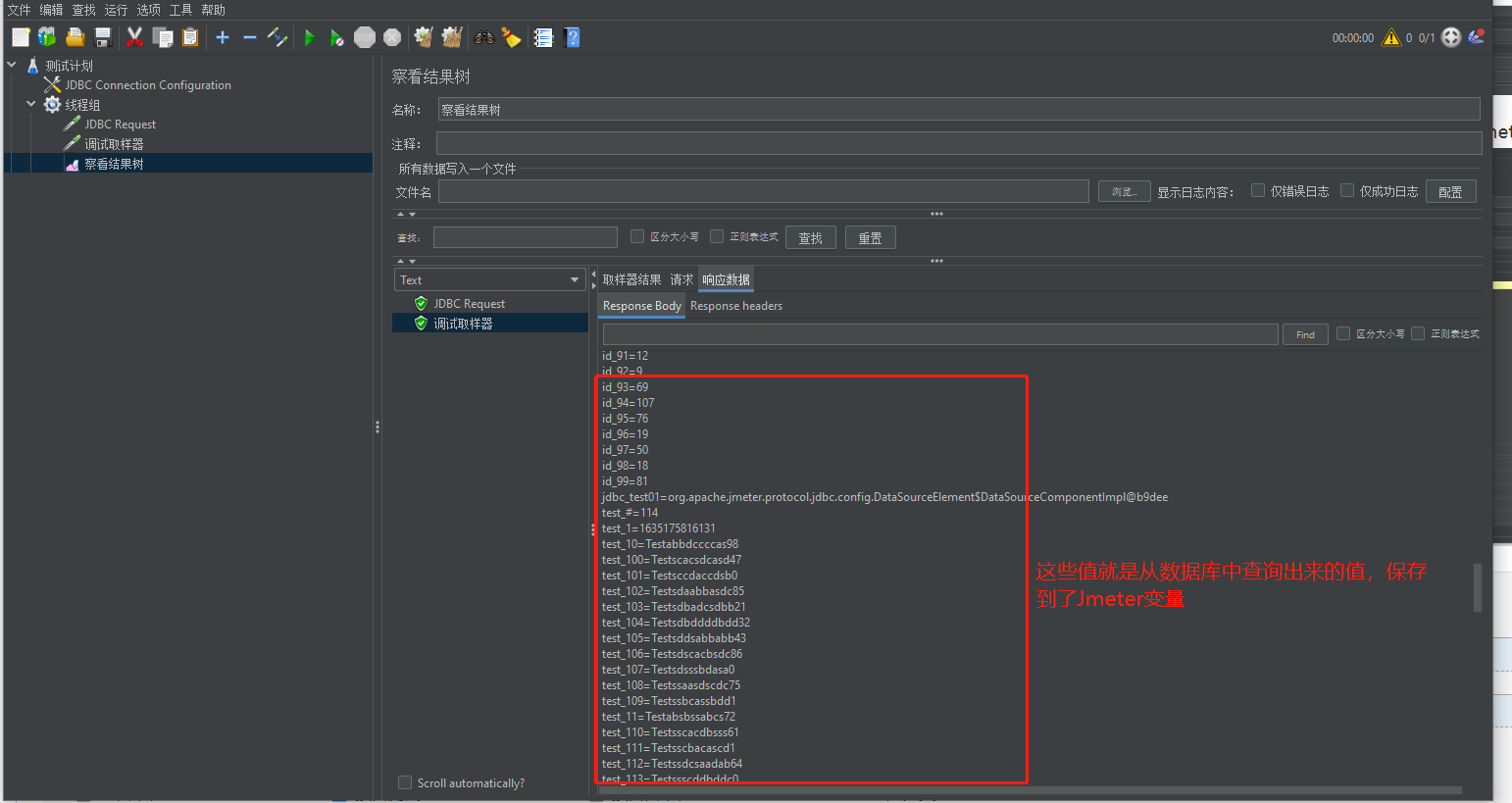Image resolution: width=1512 pixels, height=803 pixels.
Task: Open the 文件 menu
Action: coord(19,10)
